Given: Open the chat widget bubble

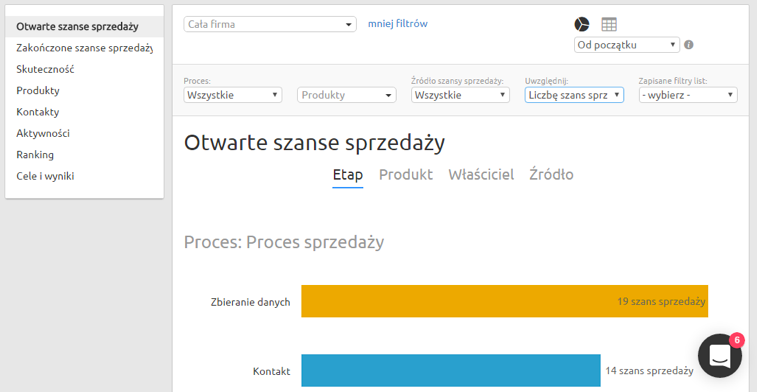Looking at the screenshot, I should tap(720, 356).
